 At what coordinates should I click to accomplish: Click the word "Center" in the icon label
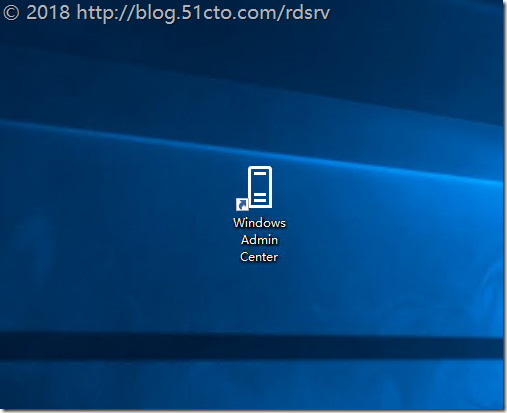click(x=259, y=257)
